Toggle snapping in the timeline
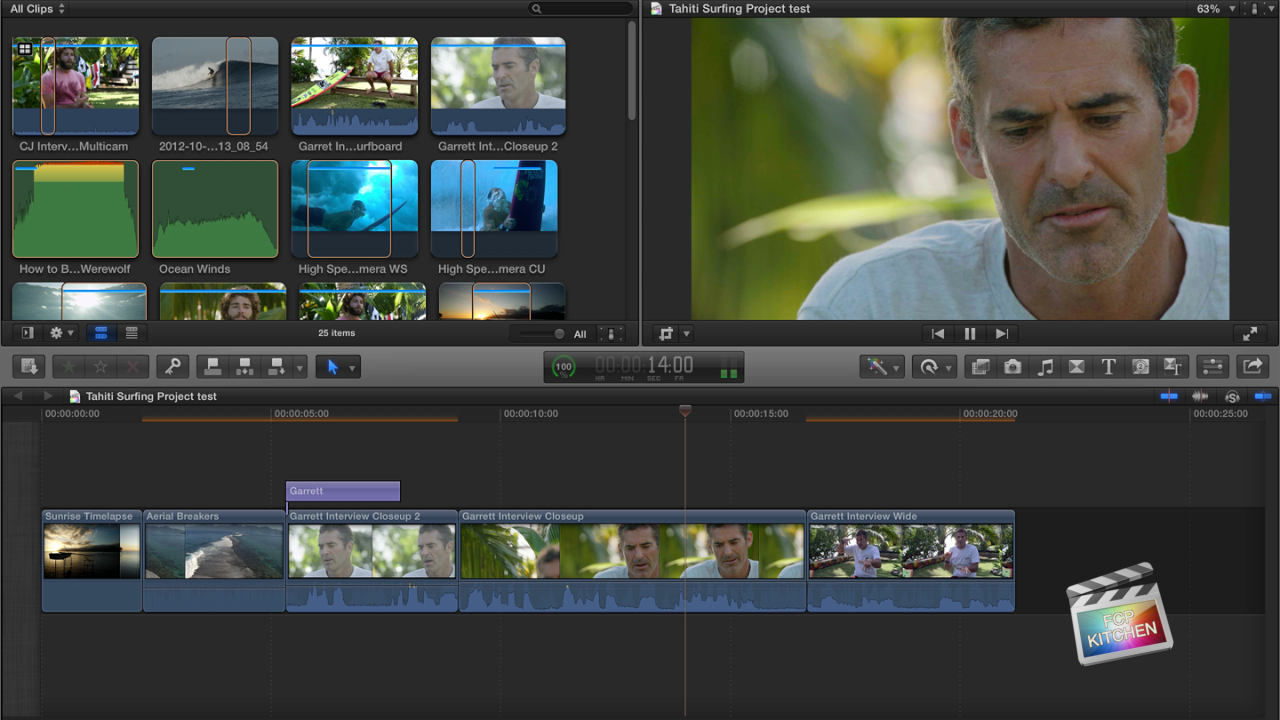1280x720 pixels. point(1262,396)
